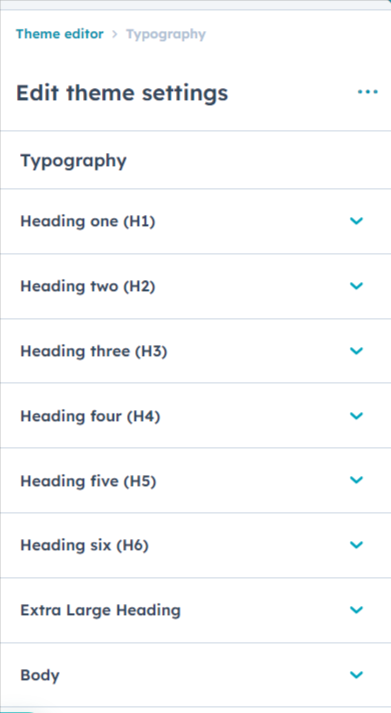The width and height of the screenshot is (391, 713).
Task: Go back via Theme editor breadcrumb link
Action: [x=60, y=34]
